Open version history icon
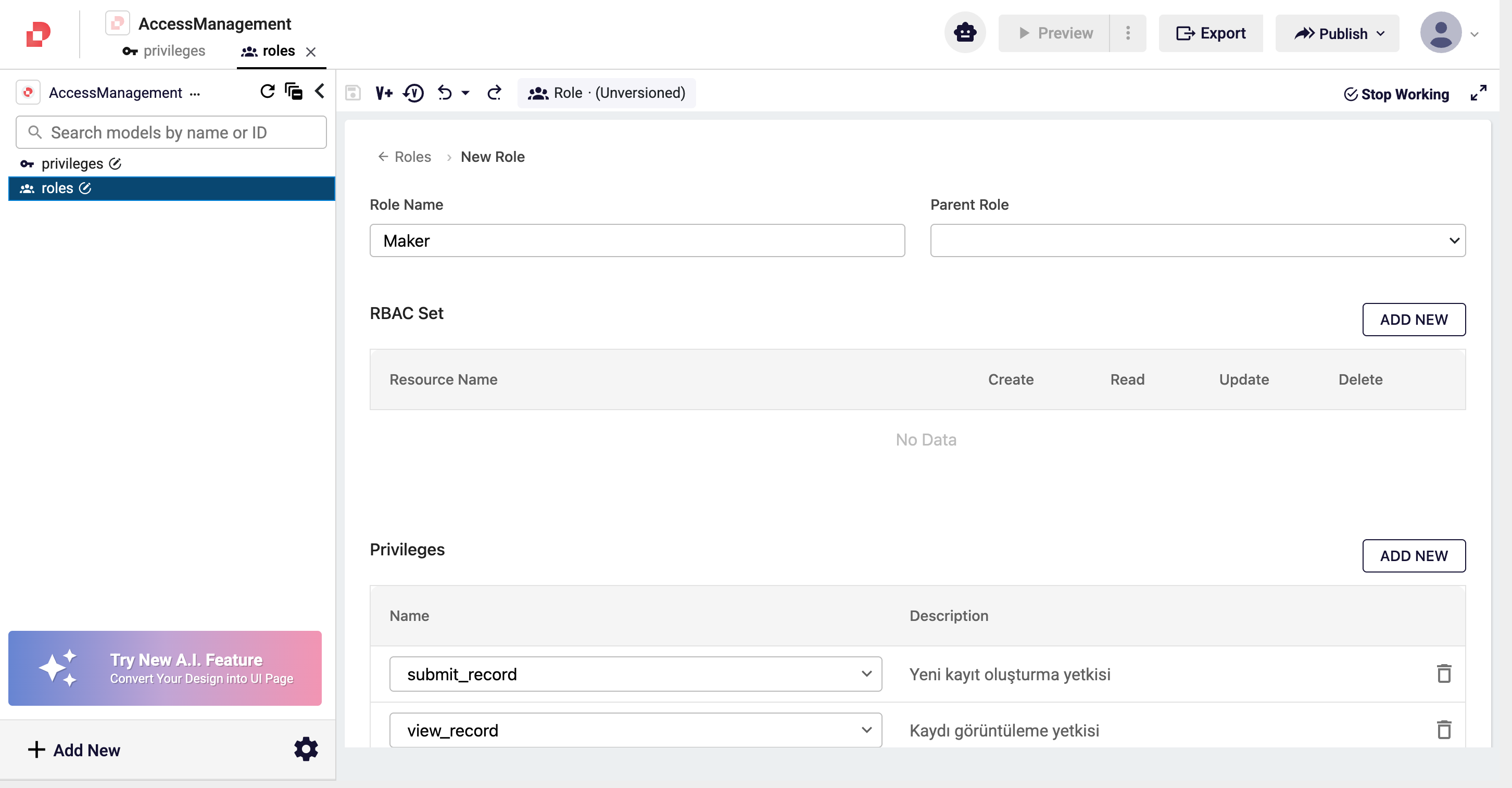Viewport: 1512px width, 788px height. point(413,93)
